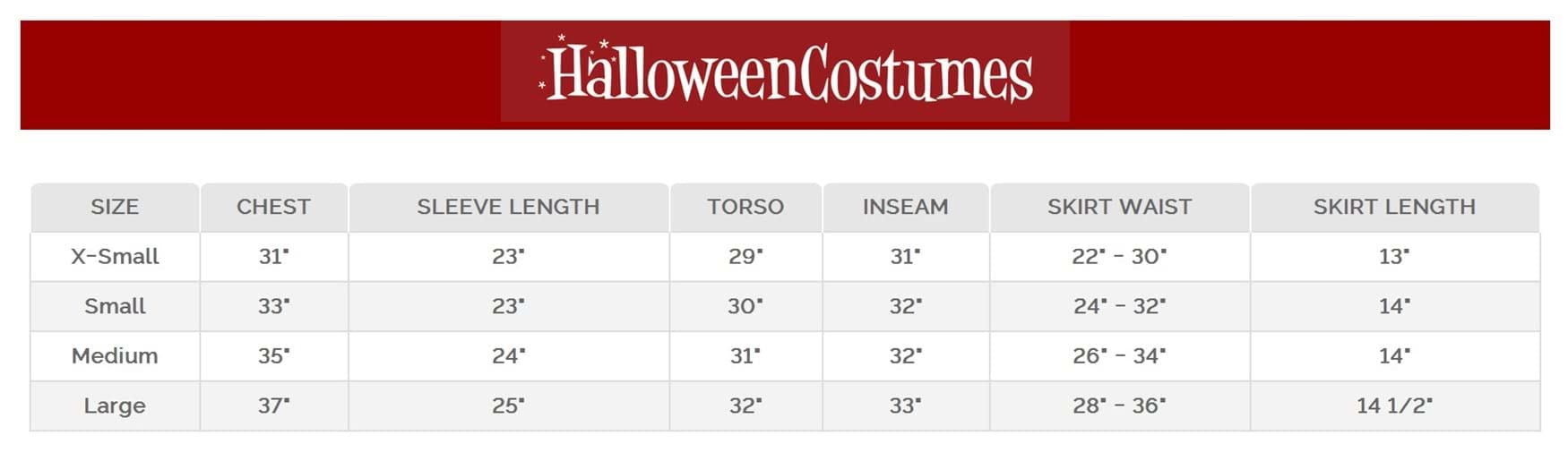Click the HalloweenCostumes logo

[x=785, y=73]
